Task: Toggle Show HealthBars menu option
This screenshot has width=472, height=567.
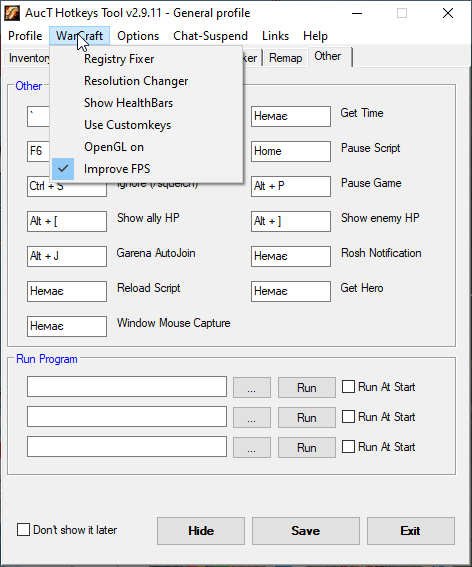Action: 146,103
